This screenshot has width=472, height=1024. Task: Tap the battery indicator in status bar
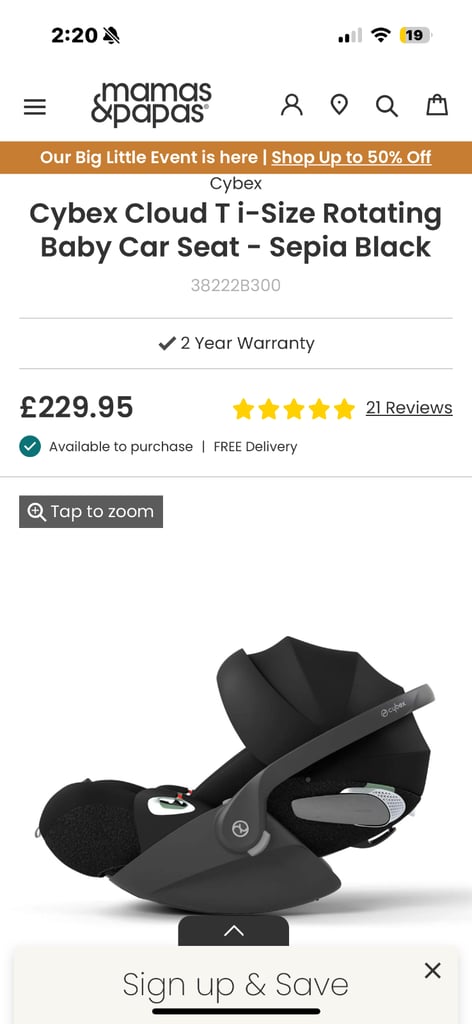[x=415, y=35]
